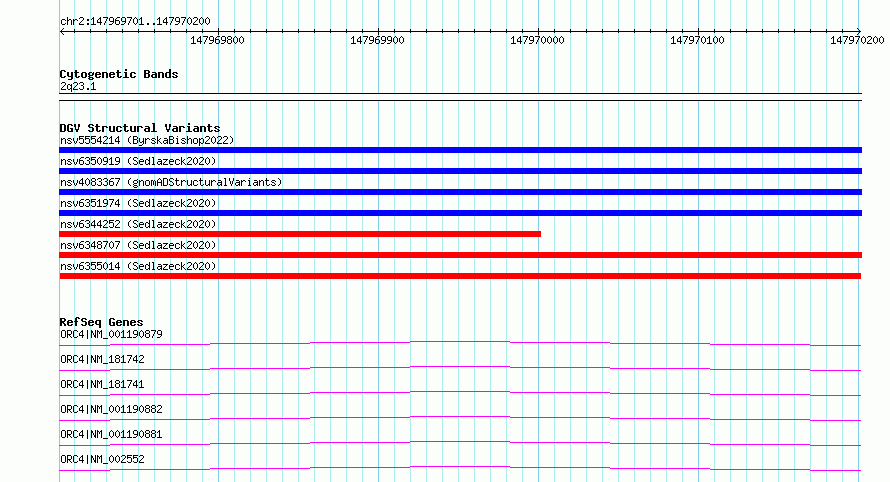Open variant nsv6348707 (Sedlazeck2020) label
This screenshot has width=890, height=482.
[138, 245]
